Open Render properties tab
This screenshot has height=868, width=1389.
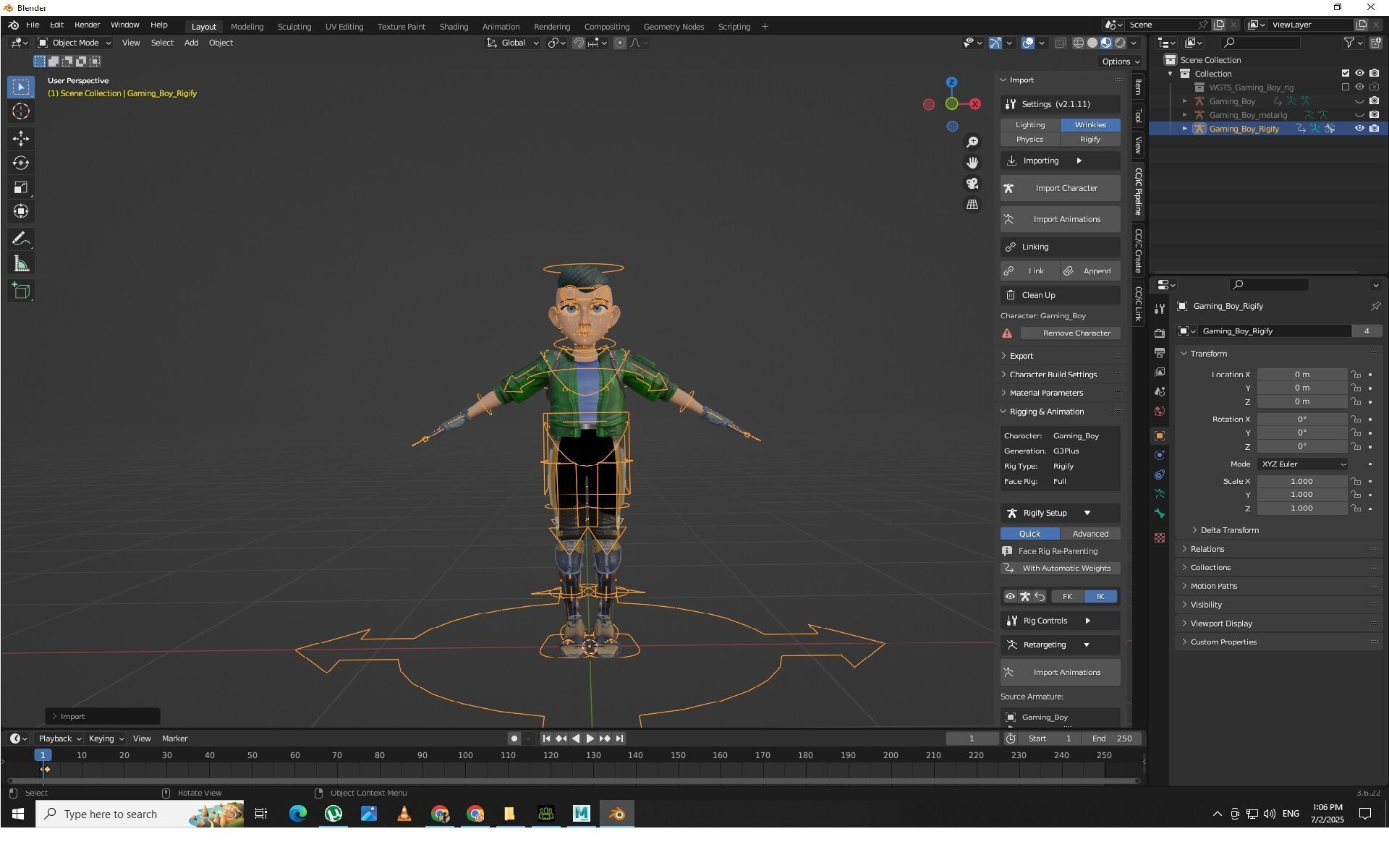pos(1160,333)
